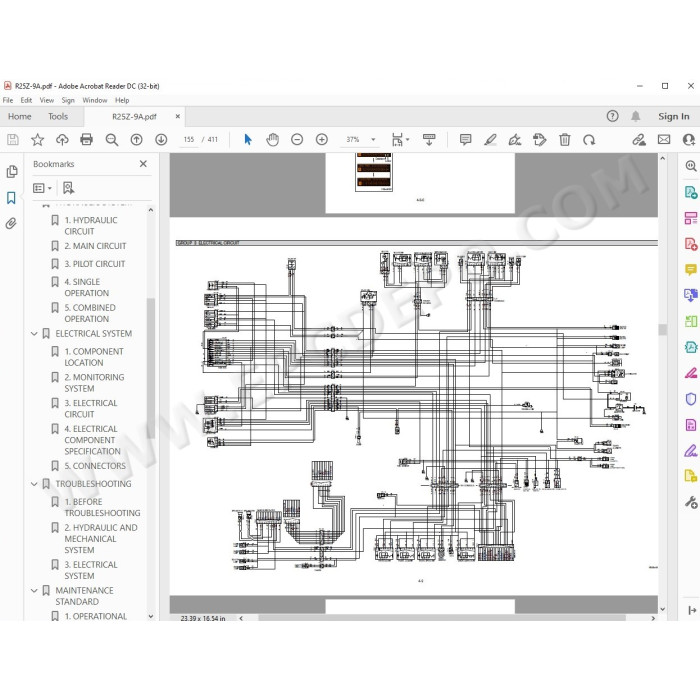Screen dimensions: 700x700
Task: Open bookmark 2. MONITORING SYSTEM
Action: click(94, 383)
